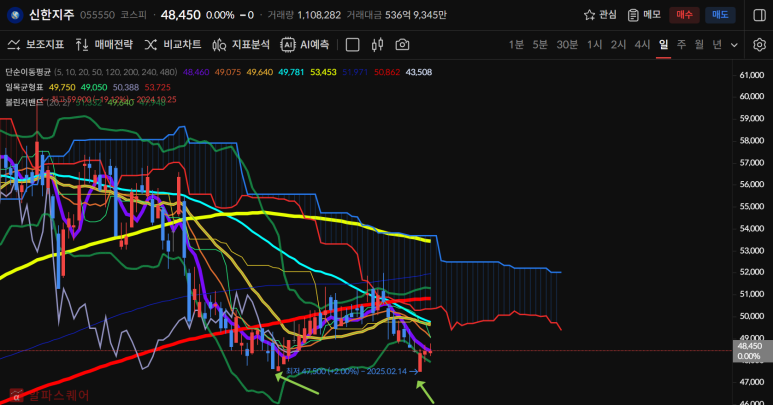Click 거래량 1,108,282 volume text
Image resolution: width=773 pixels, height=405 pixels.
pos(304,15)
